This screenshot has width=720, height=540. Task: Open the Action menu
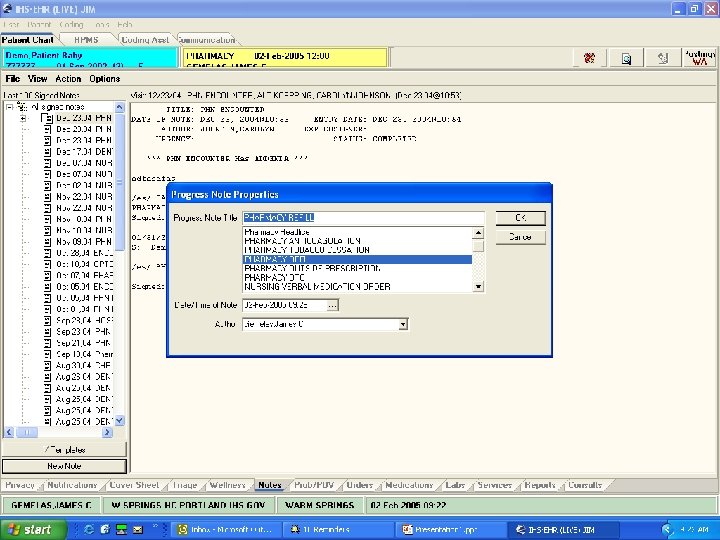point(68,79)
